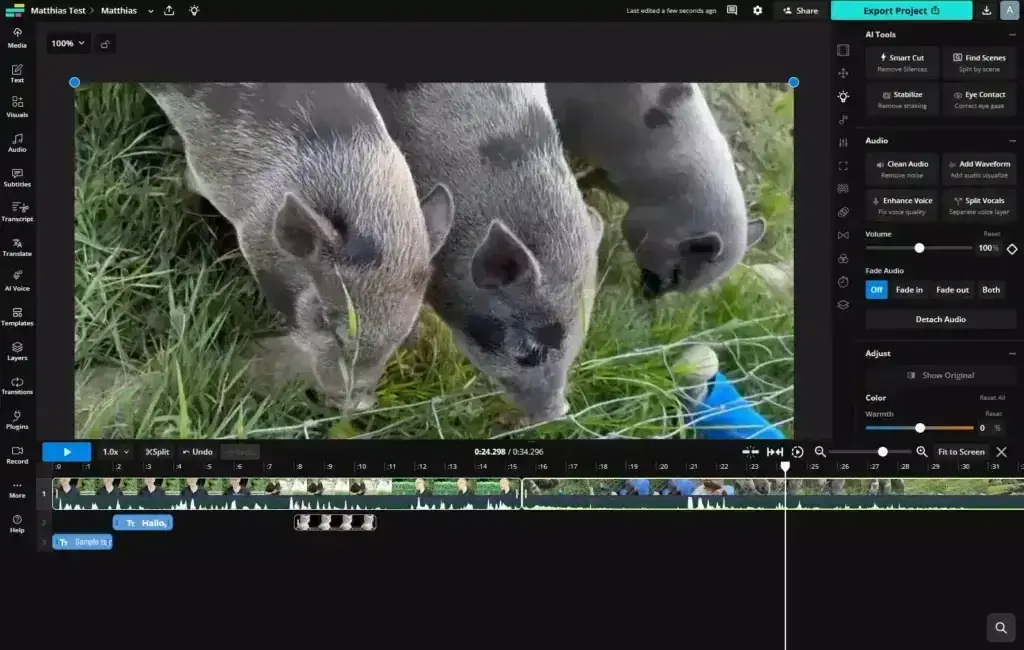The width and height of the screenshot is (1024, 650).
Task: Select Fade out option
Action: point(952,290)
